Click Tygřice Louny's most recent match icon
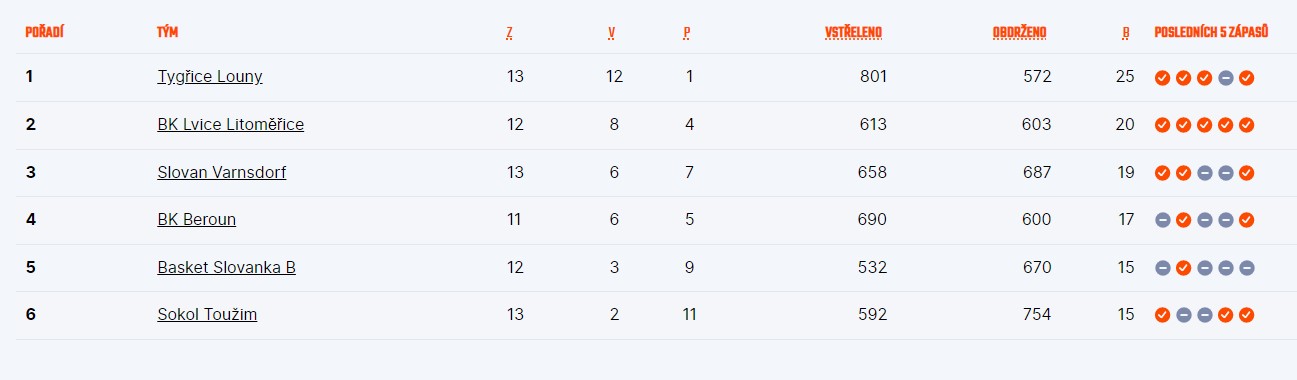Screen dimensions: 1297x380 tap(1246, 77)
